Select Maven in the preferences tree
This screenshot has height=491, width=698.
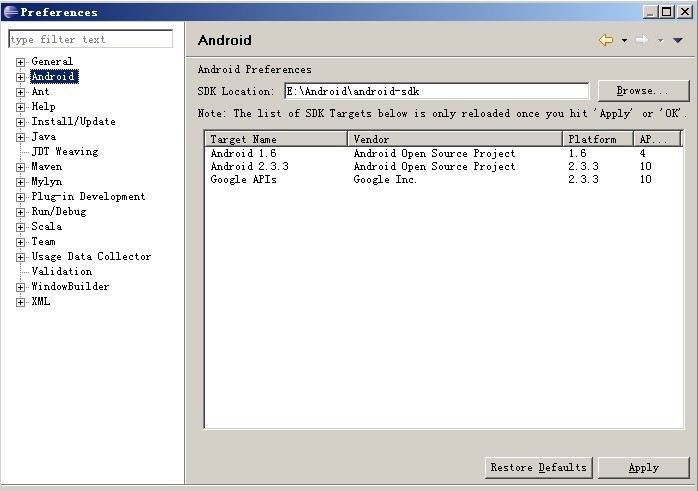(x=47, y=166)
